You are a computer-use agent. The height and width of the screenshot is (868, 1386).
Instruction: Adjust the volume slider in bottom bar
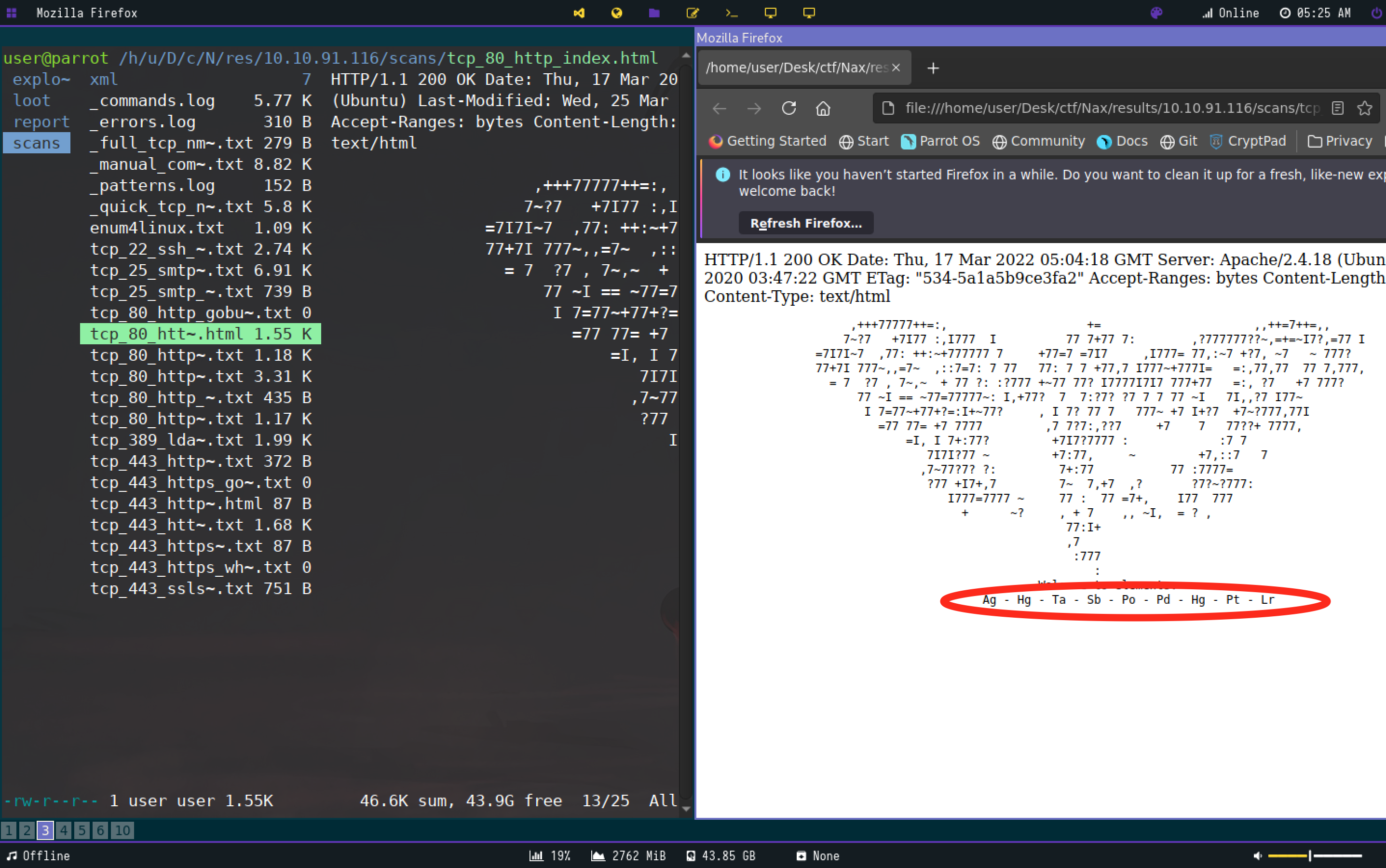tap(1310, 856)
